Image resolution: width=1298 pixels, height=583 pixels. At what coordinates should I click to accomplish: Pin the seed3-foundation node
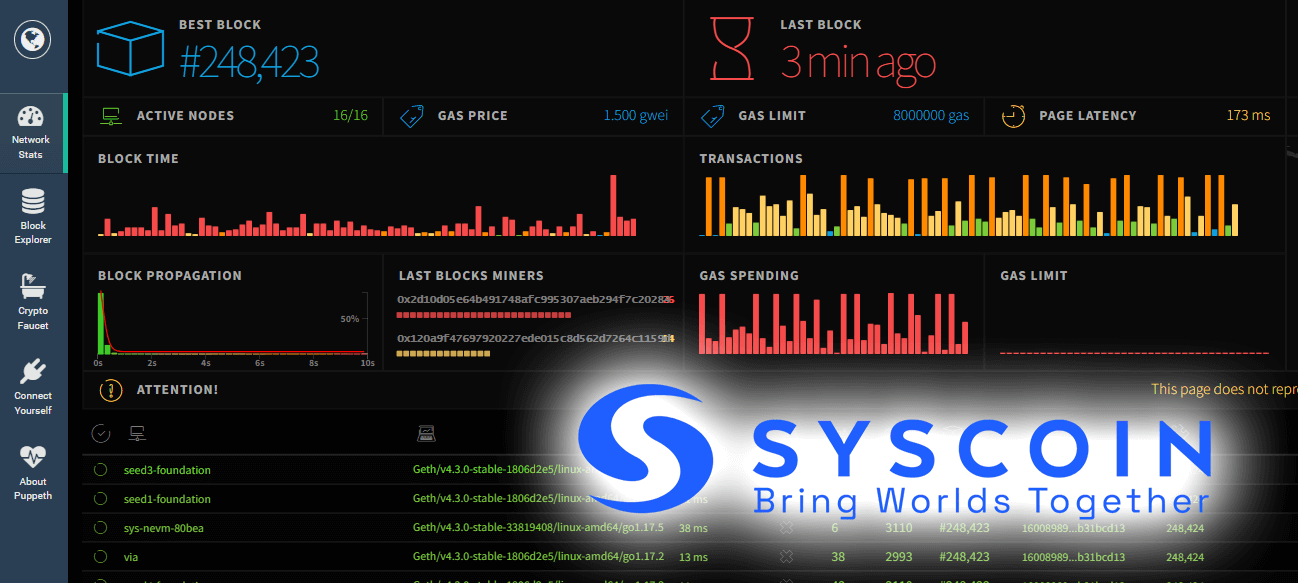pos(100,470)
